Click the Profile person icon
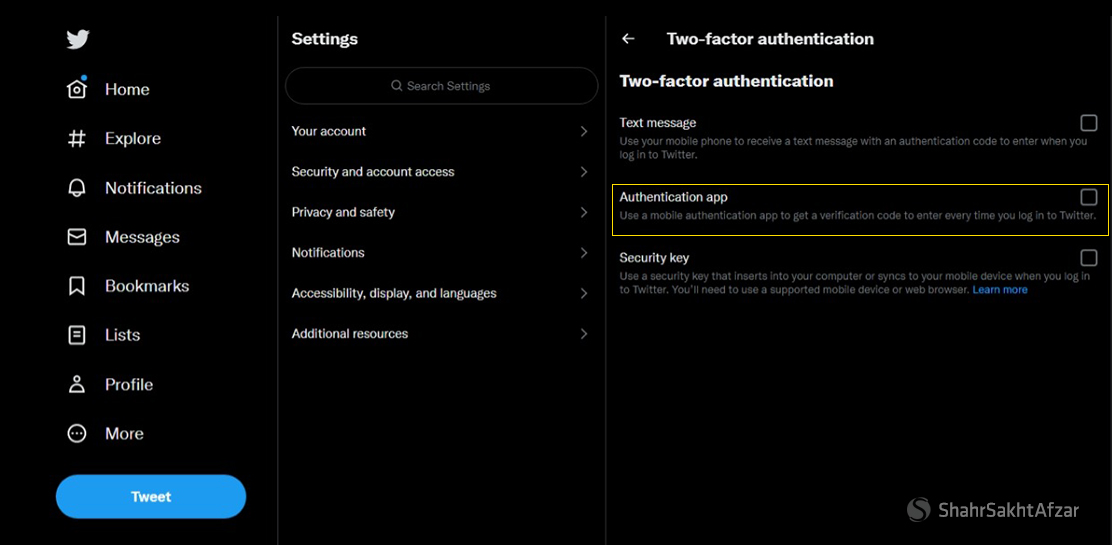This screenshot has width=1112, height=545. click(x=77, y=384)
